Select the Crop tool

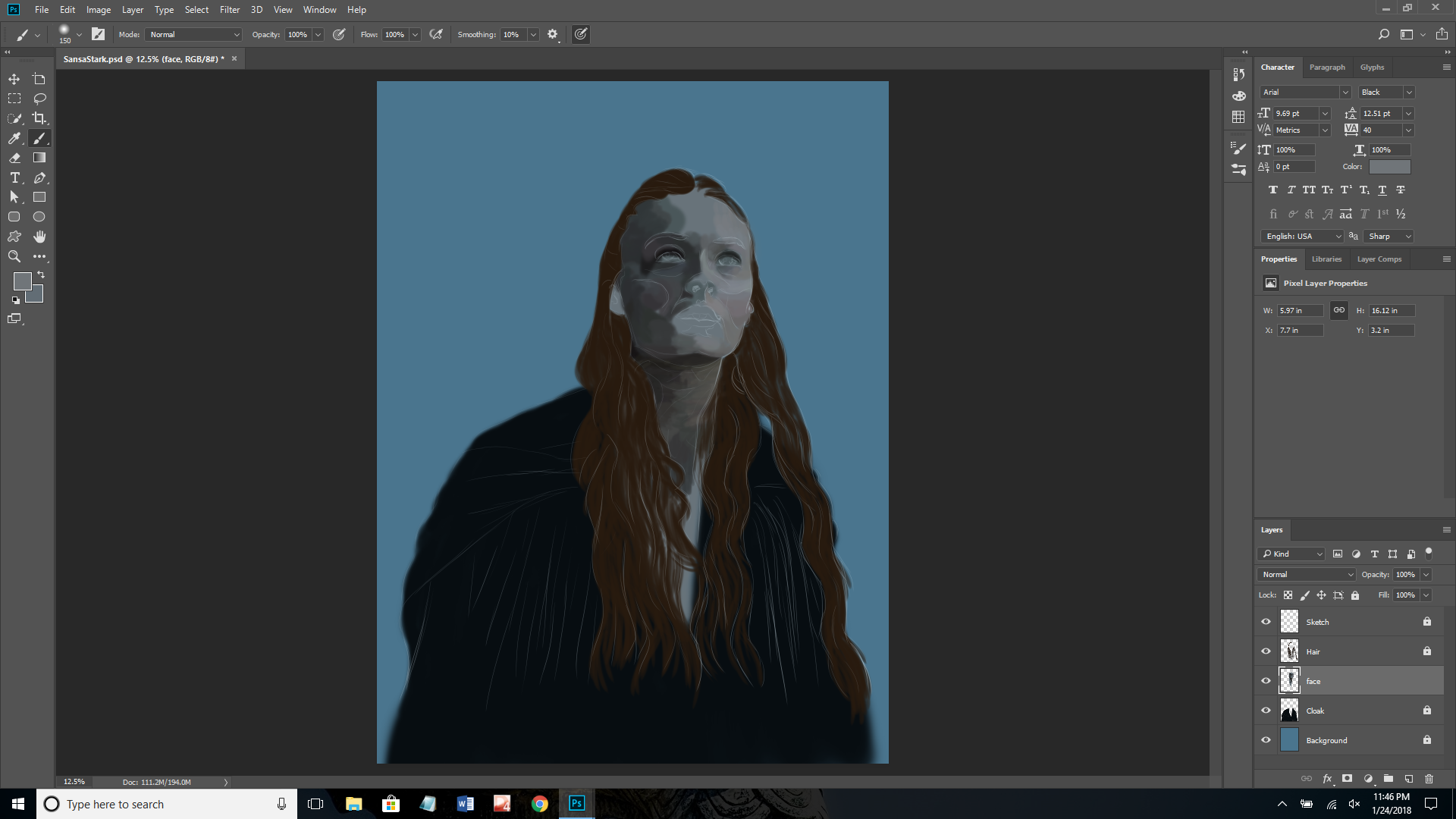[x=39, y=118]
